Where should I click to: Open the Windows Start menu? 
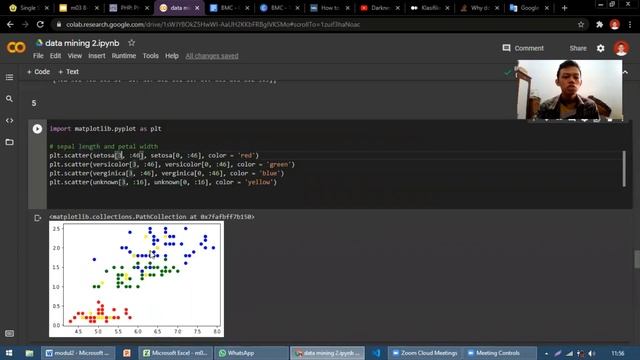point(9,353)
